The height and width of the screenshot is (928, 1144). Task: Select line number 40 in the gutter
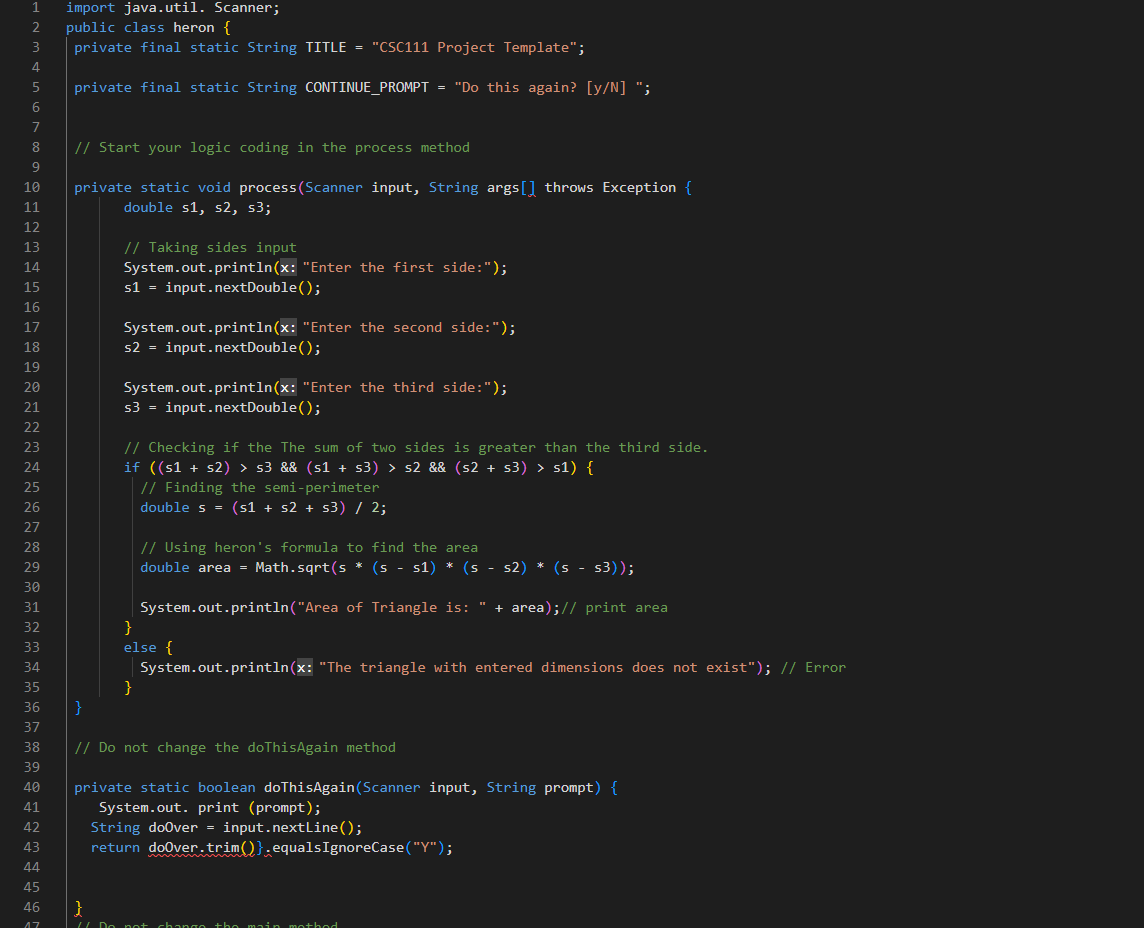tap(32, 787)
